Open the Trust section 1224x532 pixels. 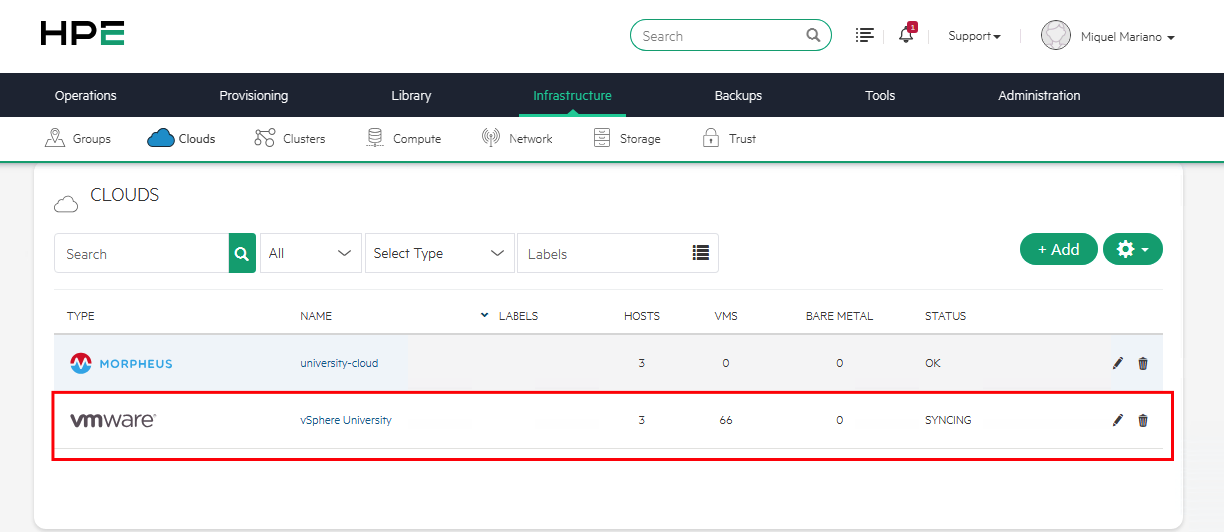pyautogui.click(x=729, y=138)
